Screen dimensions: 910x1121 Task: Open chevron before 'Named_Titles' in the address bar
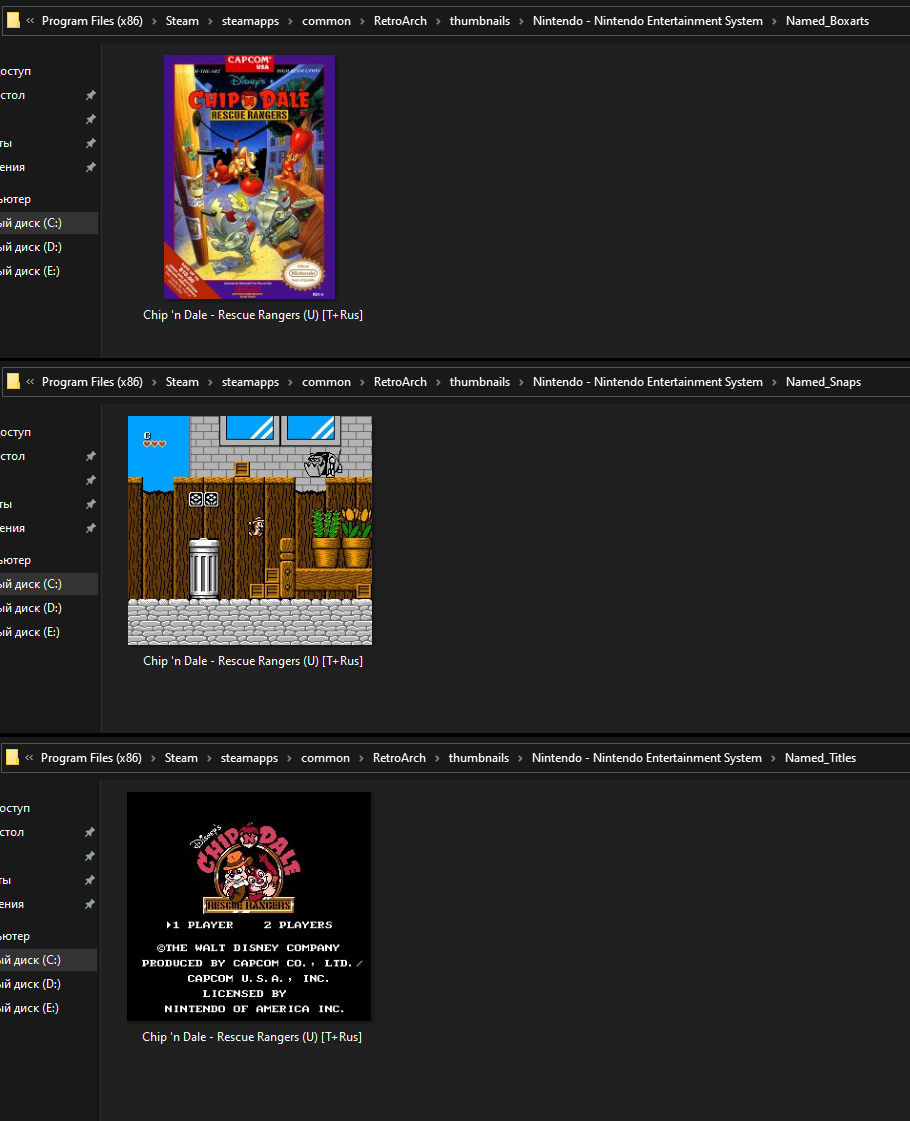[773, 759]
